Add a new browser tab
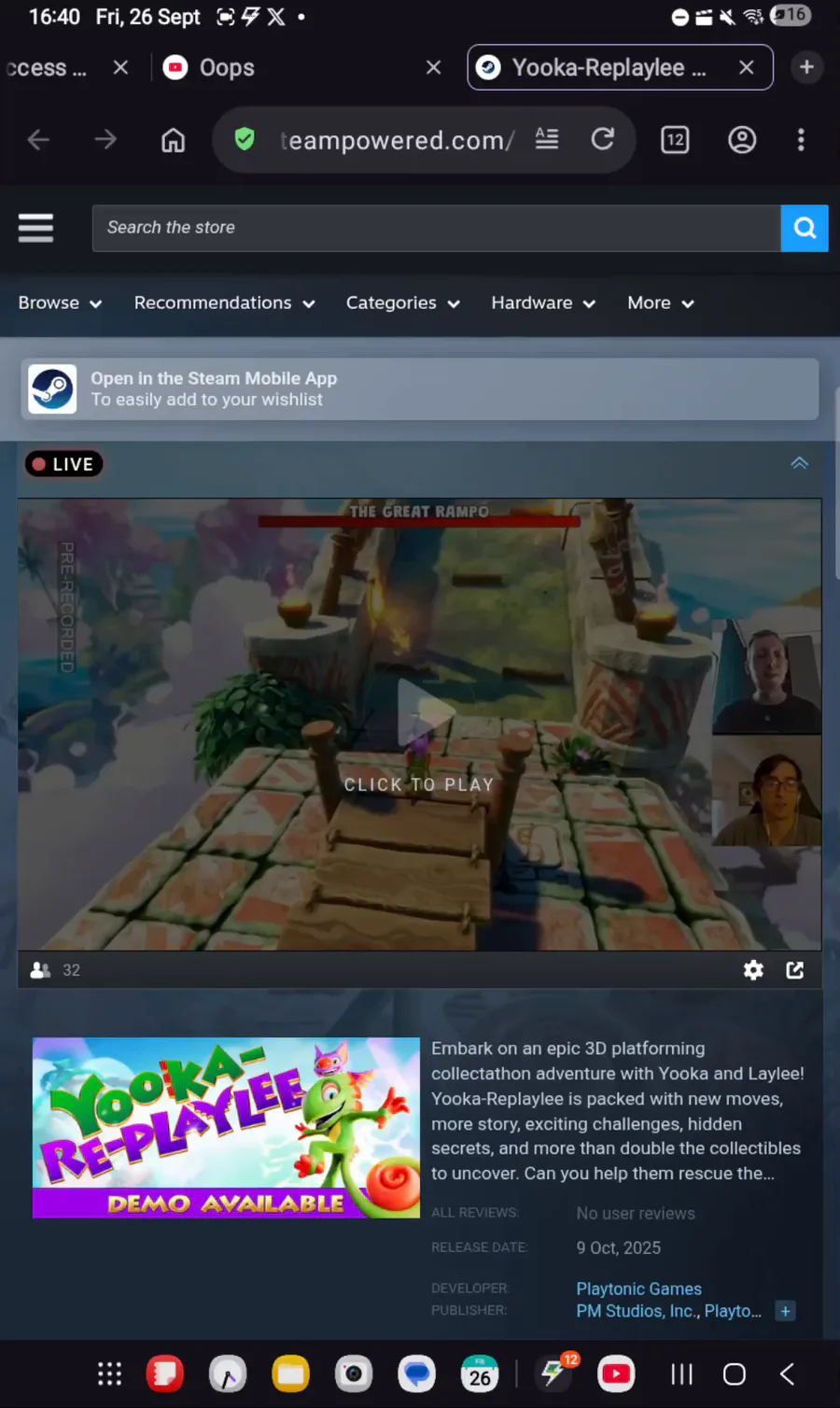 tap(807, 67)
